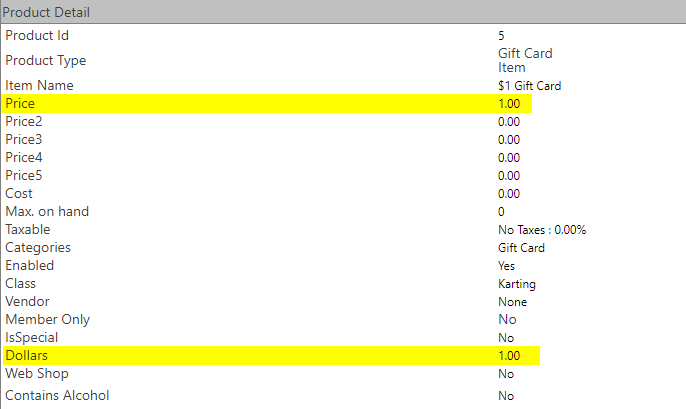This screenshot has width=686, height=409.
Task: Click the Cost row label
Action: pos(19,194)
